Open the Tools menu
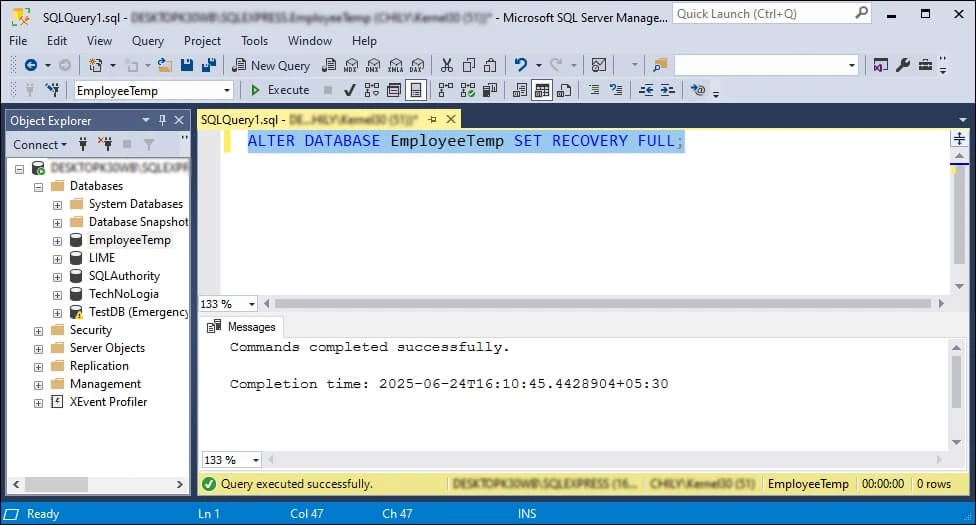 (255, 40)
